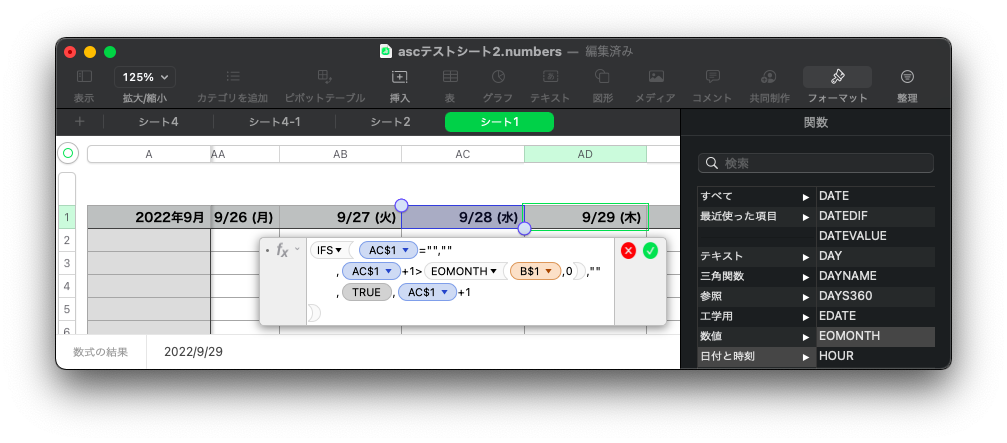The width and height of the screenshot is (1007, 443).
Task: Accept formula with green checkmark button
Action: coord(651,250)
